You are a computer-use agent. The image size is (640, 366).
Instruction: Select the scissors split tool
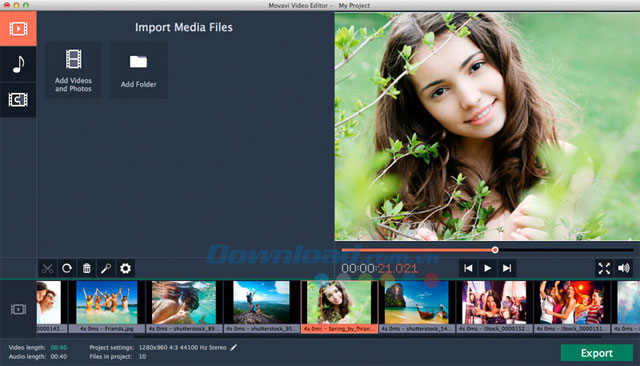click(x=47, y=268)
